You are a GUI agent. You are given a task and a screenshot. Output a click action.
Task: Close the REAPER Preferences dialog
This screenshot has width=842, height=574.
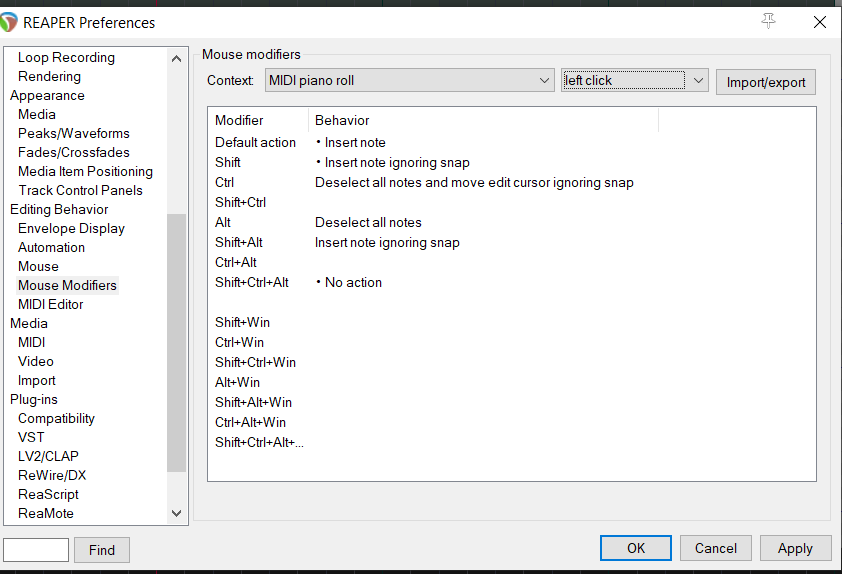coord(819,22)
